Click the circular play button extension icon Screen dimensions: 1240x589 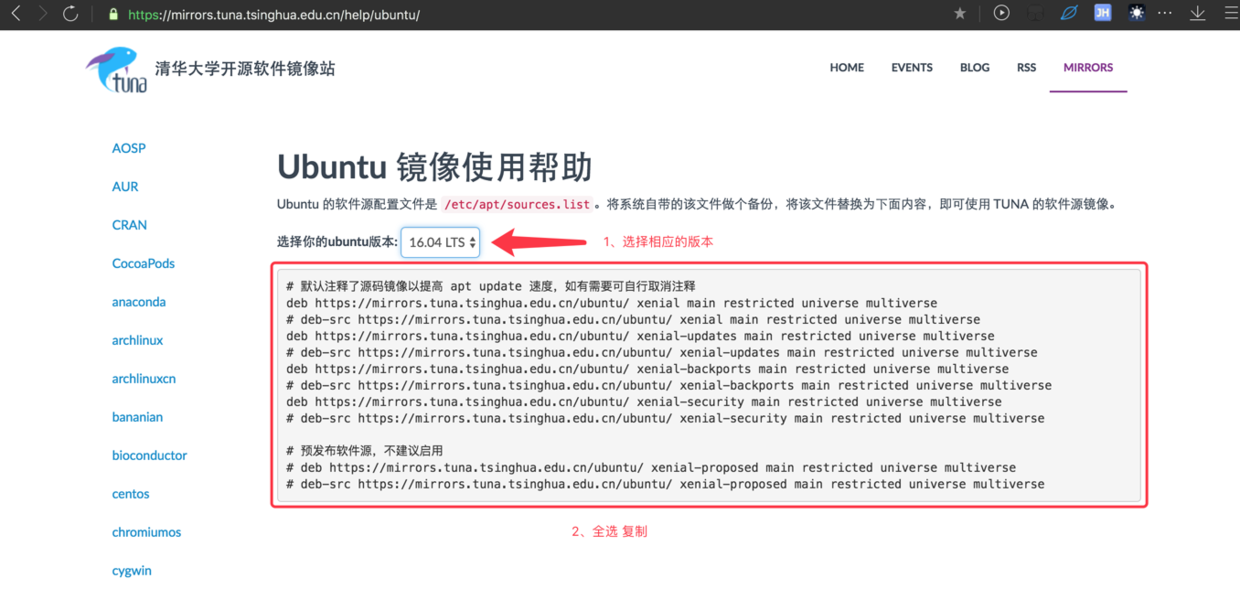(1001, 13)
